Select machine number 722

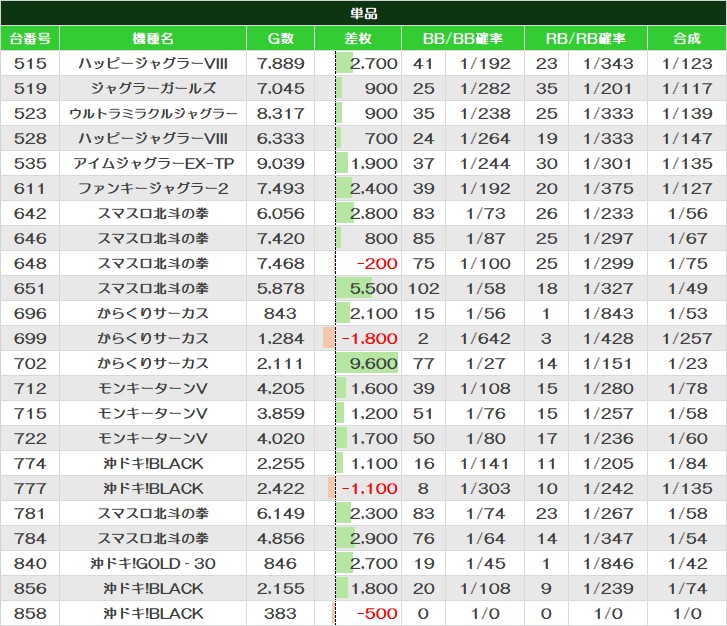pos(30,439)
